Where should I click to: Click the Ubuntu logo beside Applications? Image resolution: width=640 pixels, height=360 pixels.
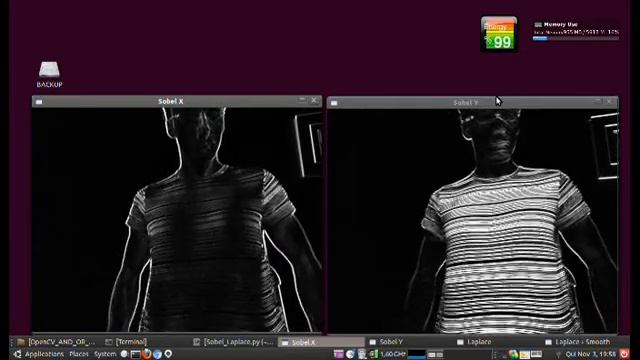coord(18,354)
